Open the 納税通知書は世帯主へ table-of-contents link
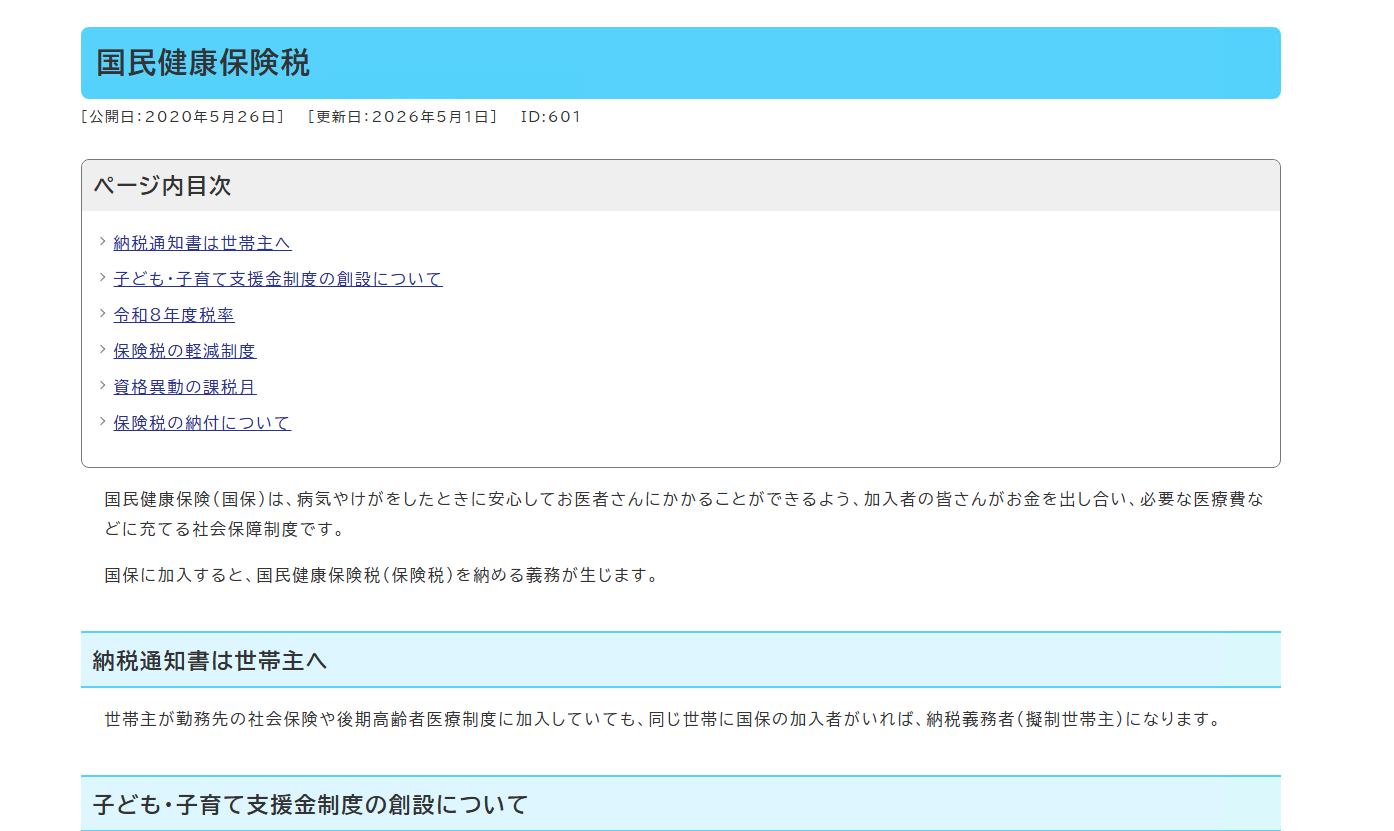This screenshot has height=831, width=1394. pos(202,243)
